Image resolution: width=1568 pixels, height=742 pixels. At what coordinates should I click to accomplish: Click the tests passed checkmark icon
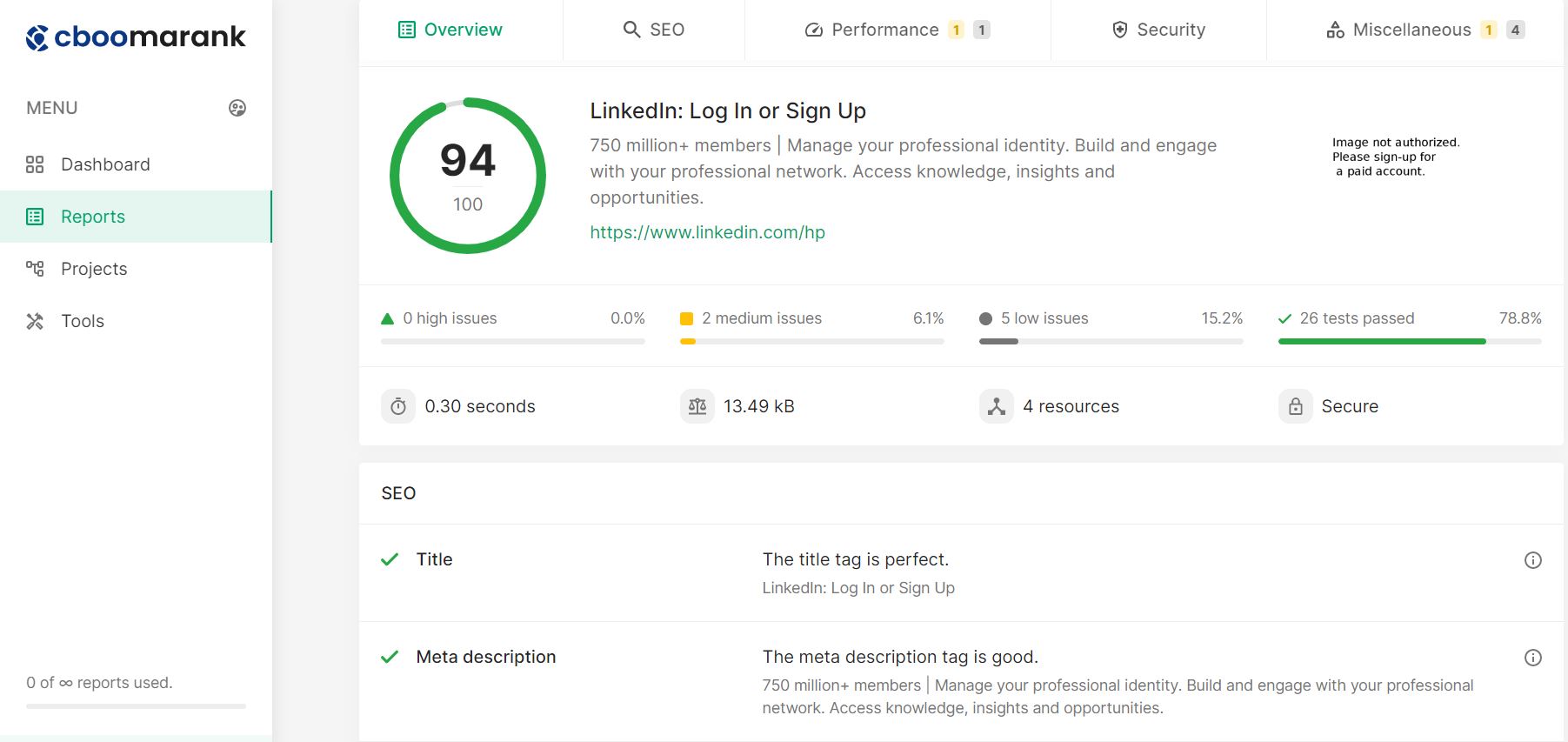[1284, 318]
